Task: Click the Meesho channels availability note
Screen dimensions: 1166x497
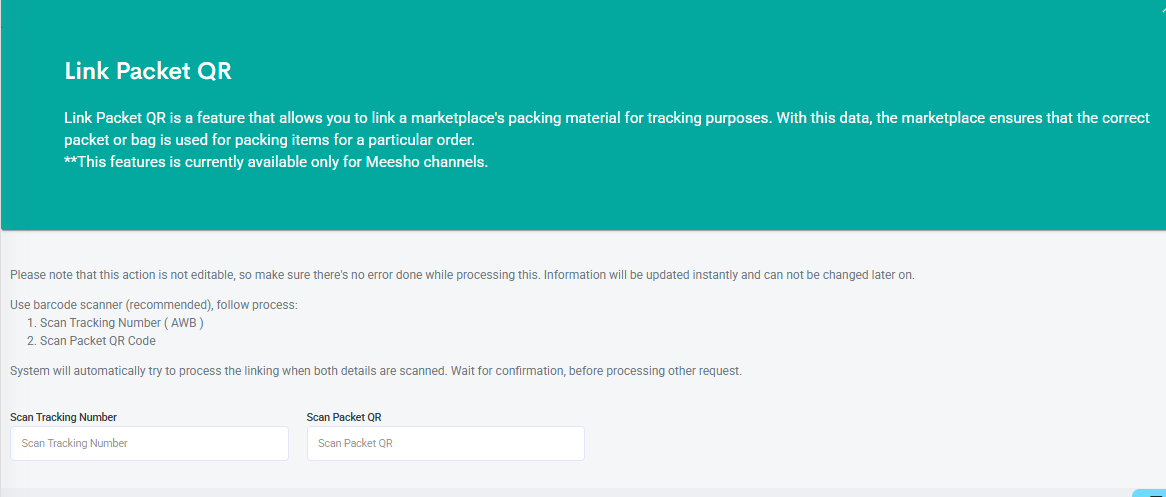Action: [x=276, y=164]
